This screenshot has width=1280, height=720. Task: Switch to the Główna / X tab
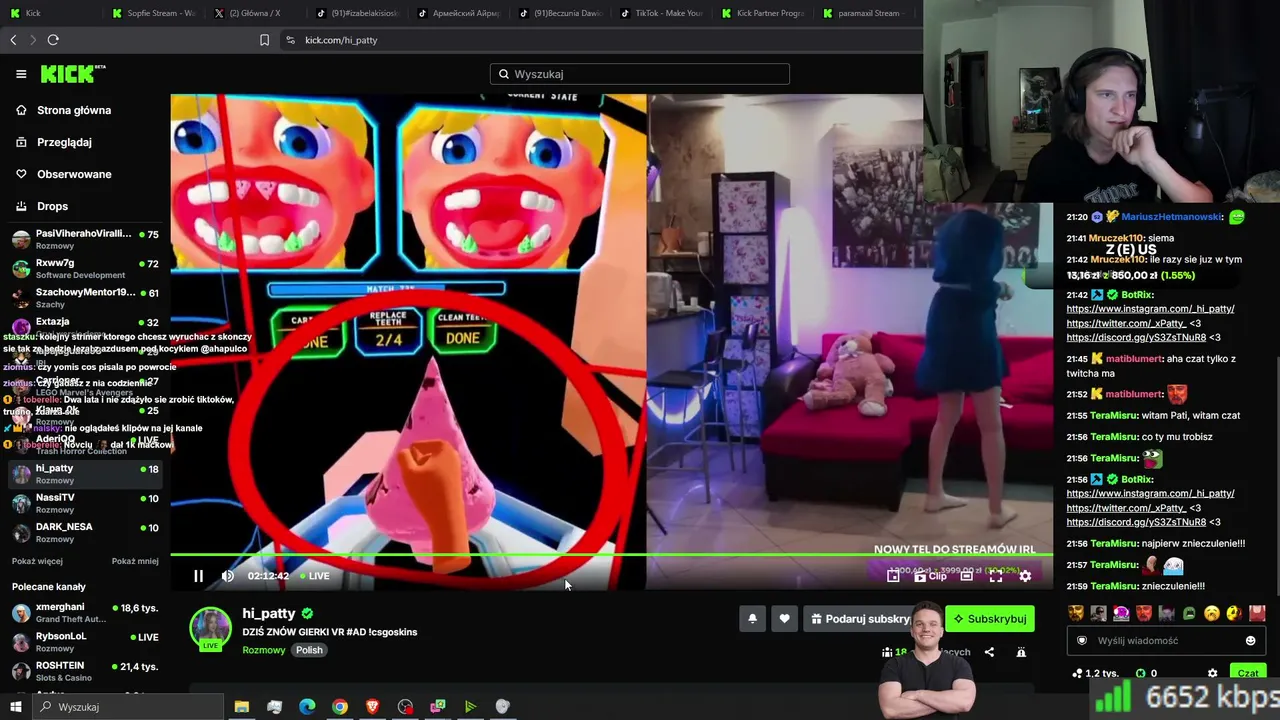[254, 13]
